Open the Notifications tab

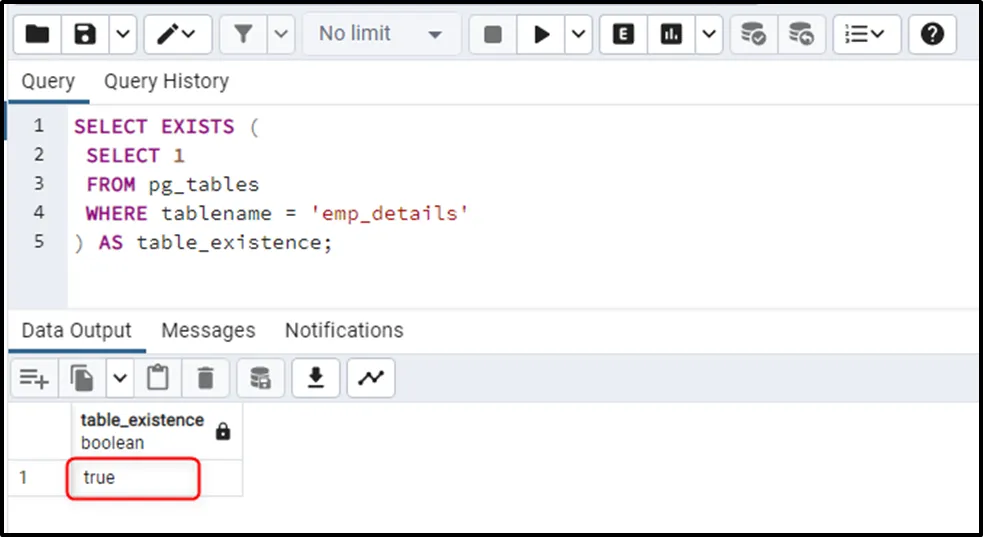(344, 330)
